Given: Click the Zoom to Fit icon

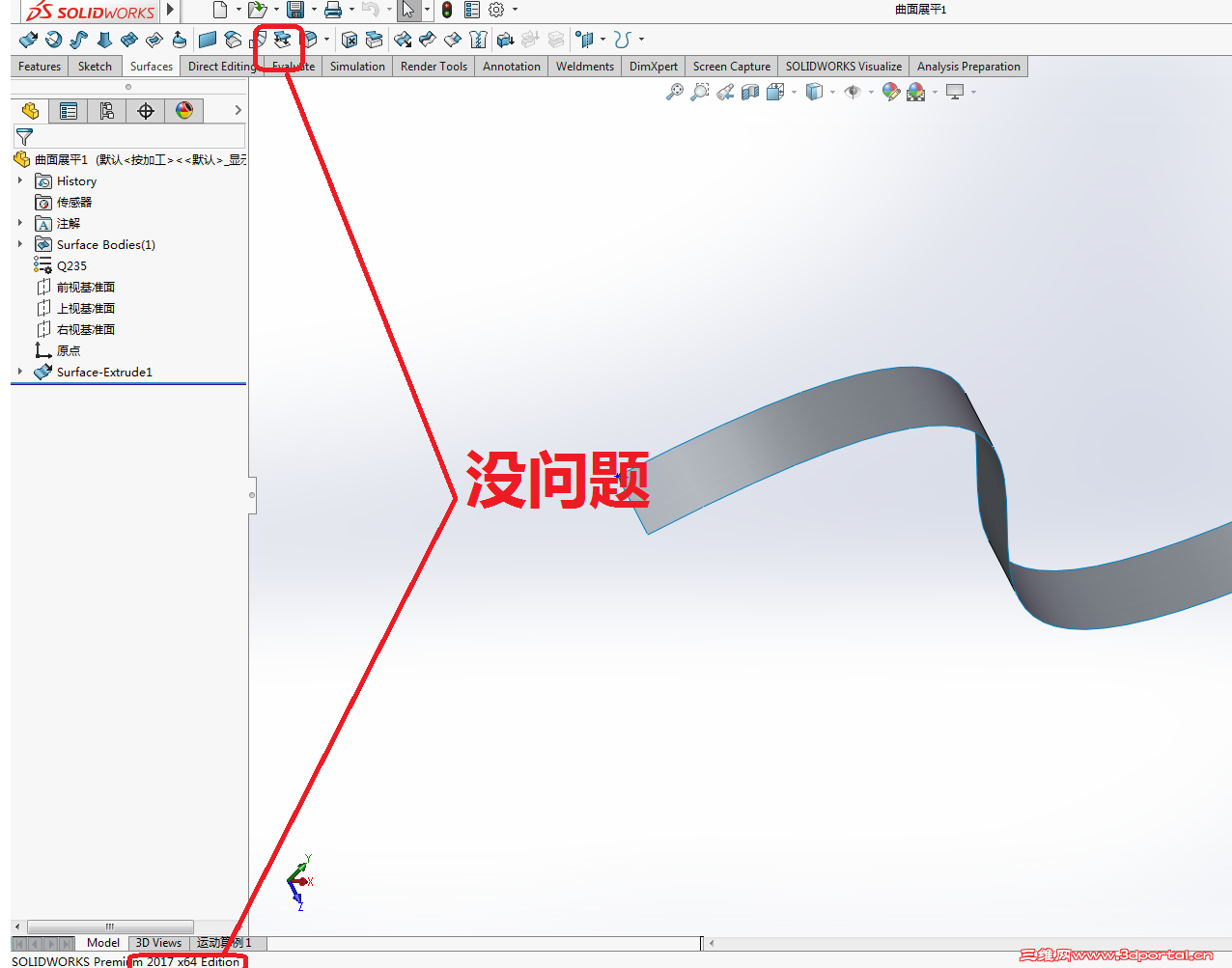Looking at the screenshot, I should click(x=674, y=91).
